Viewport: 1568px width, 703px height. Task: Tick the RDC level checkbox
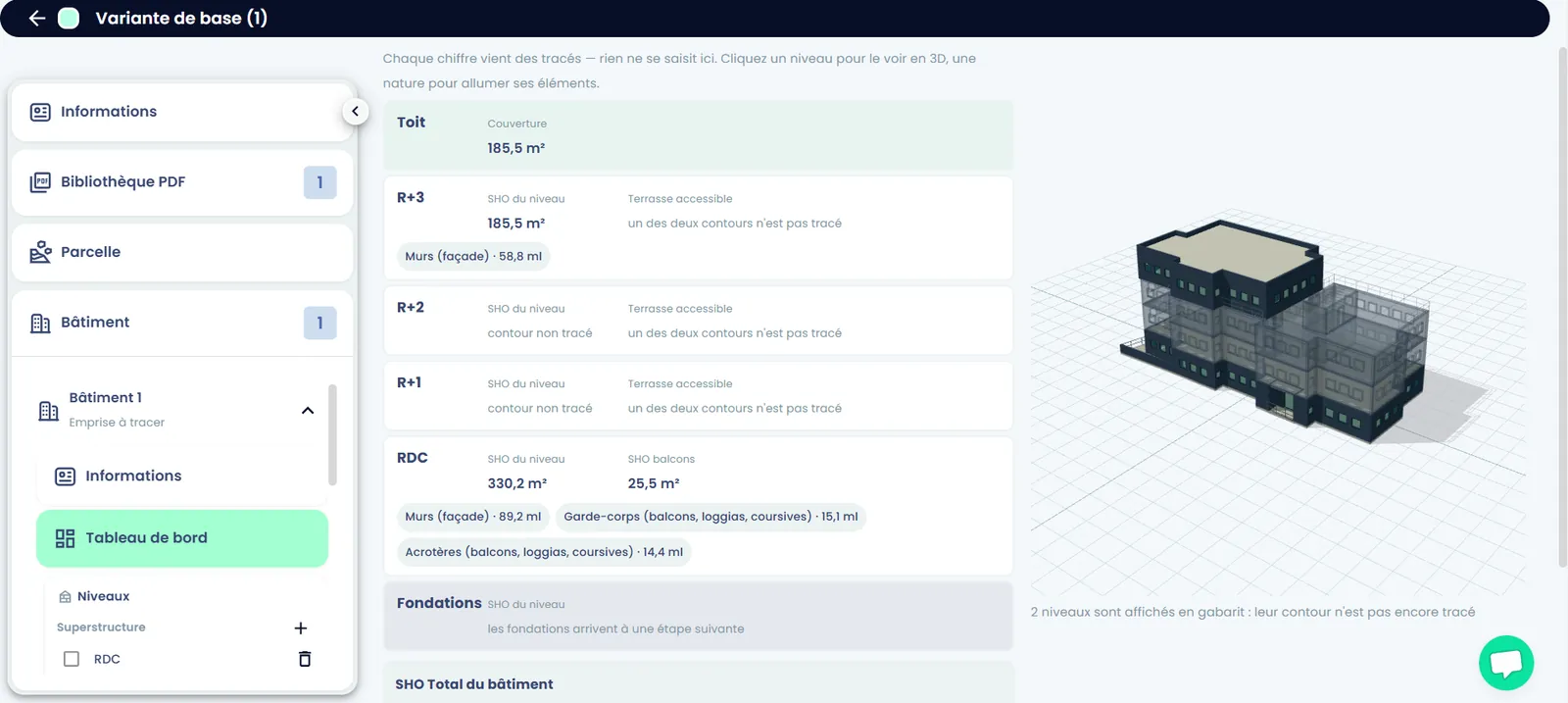click(72, 659)
